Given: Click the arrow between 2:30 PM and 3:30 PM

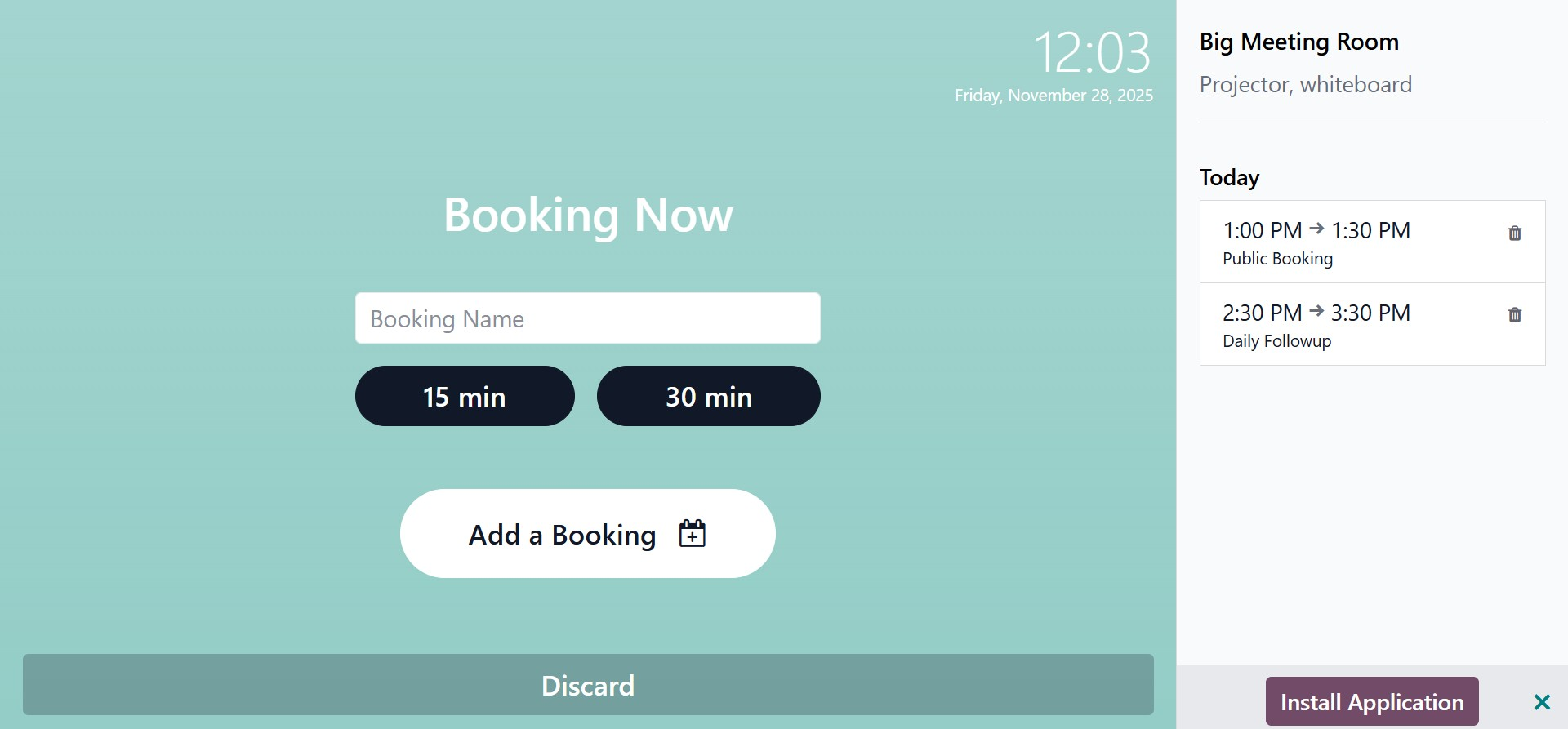Looking at the screenshot, I should tap(1316, 311).
